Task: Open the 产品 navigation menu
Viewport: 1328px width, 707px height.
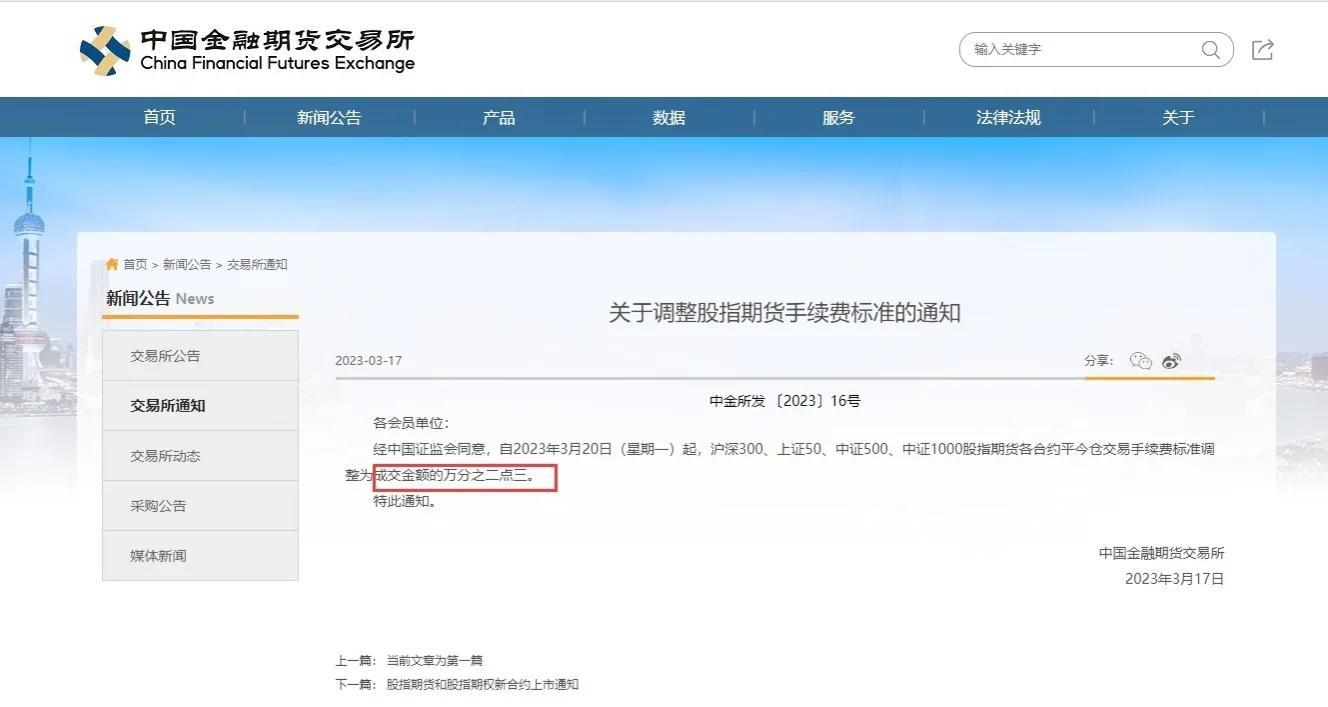Action: (499, 117)
